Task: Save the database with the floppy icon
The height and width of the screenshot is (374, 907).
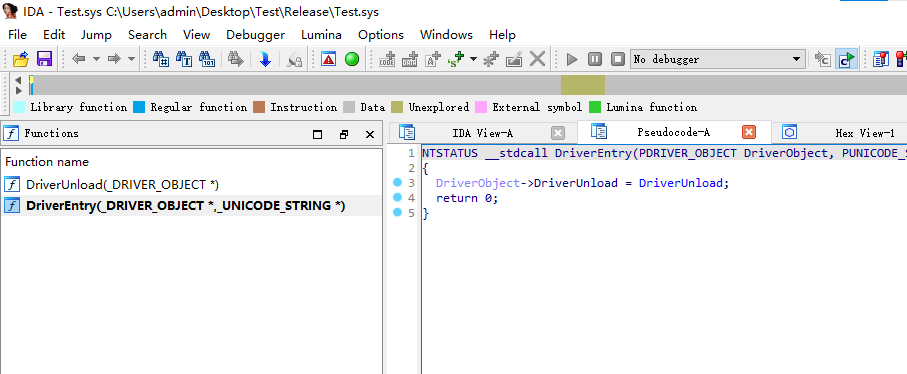Action: pos(45,59)
